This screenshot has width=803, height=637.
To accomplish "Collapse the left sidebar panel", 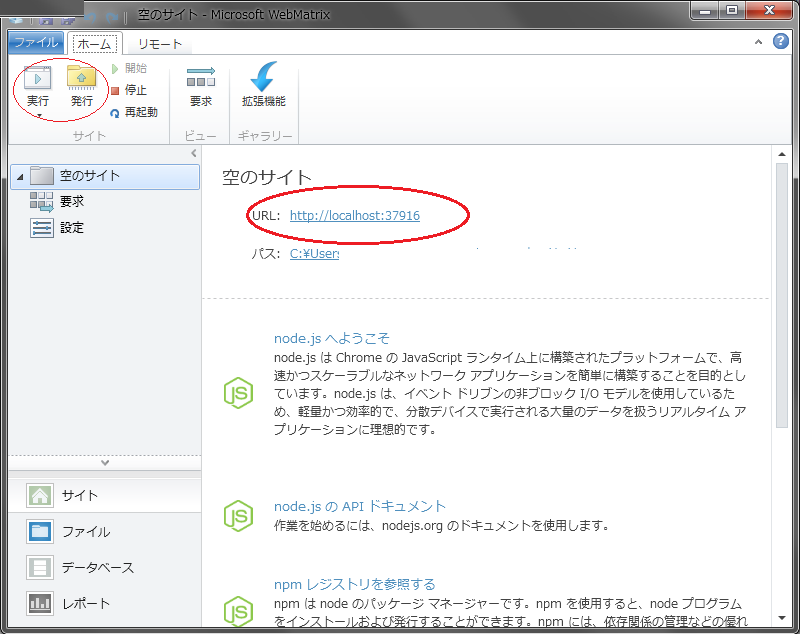I will tap(194, 154).
